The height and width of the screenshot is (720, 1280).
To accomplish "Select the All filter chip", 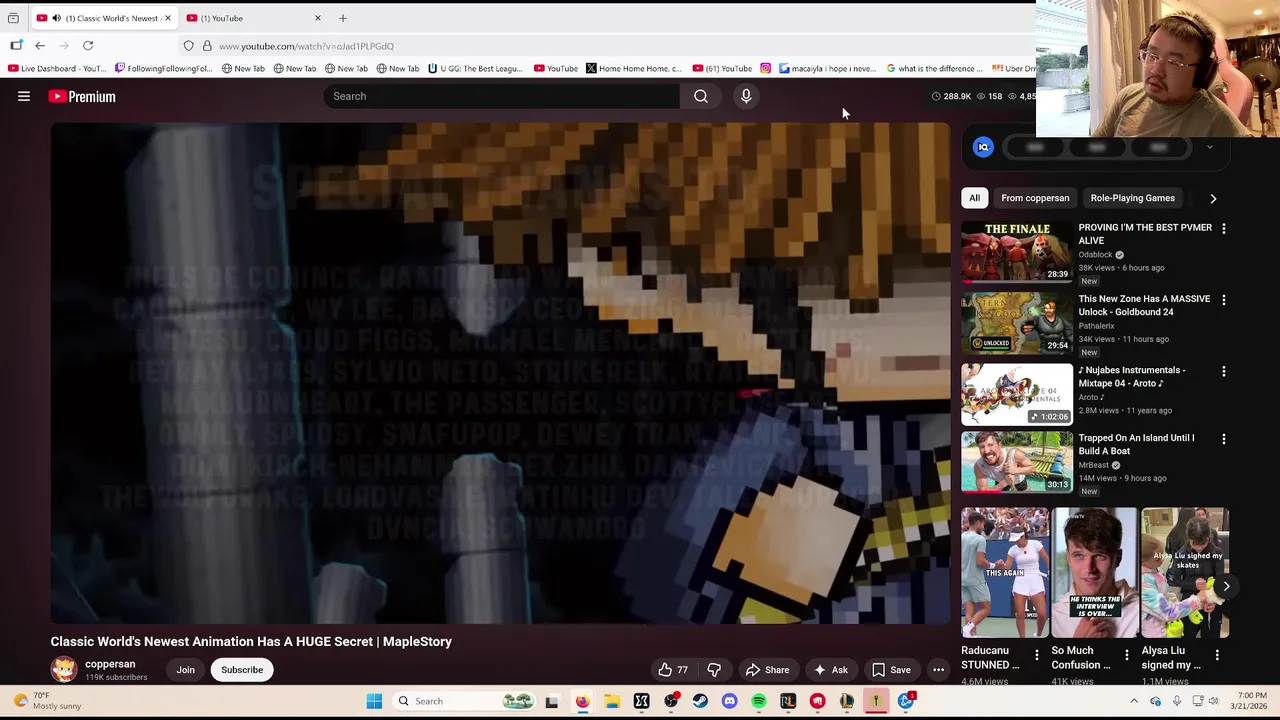I will tap(974, 198).
